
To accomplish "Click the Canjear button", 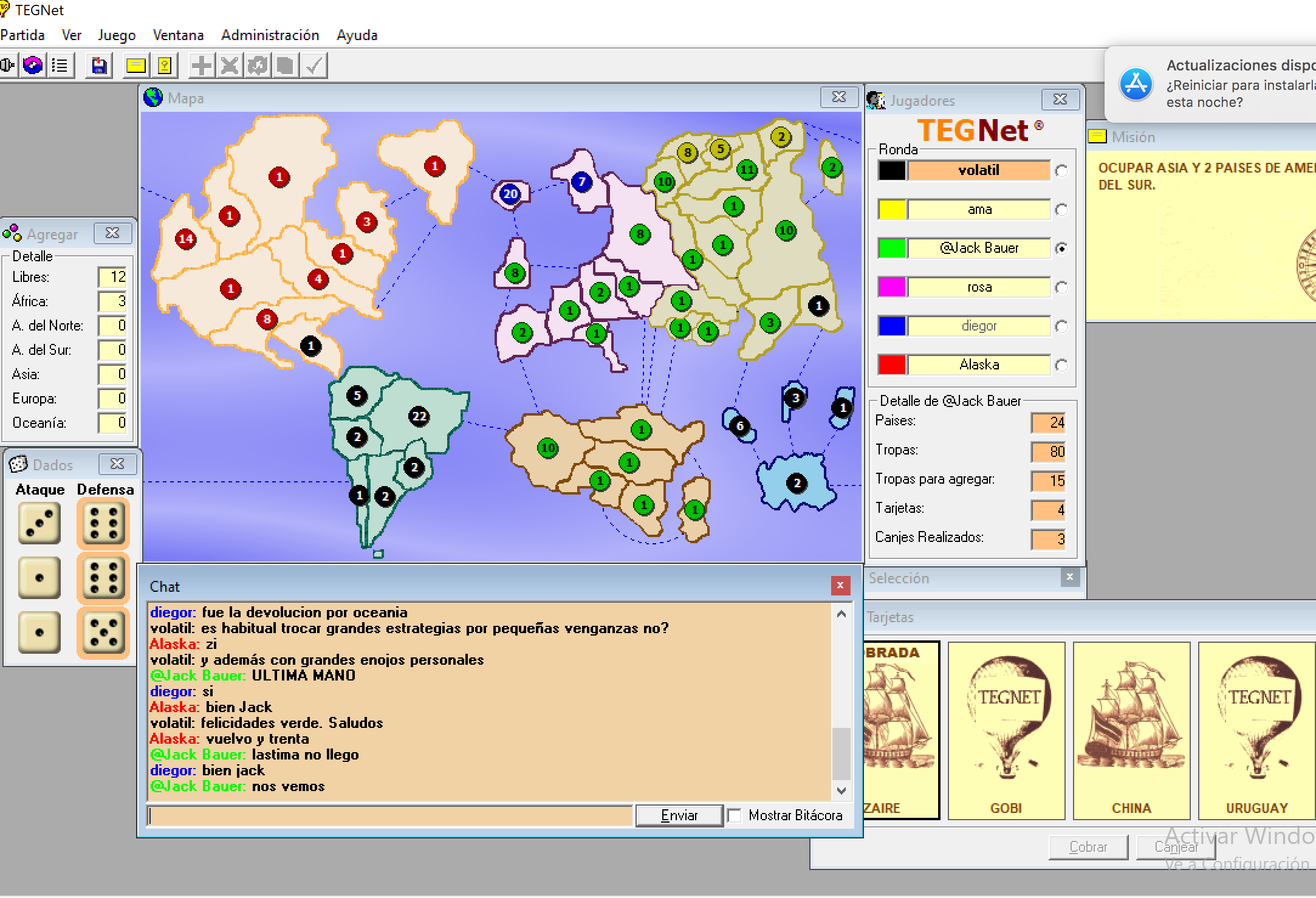I will pyautogui.click(x=1176, y=846).
